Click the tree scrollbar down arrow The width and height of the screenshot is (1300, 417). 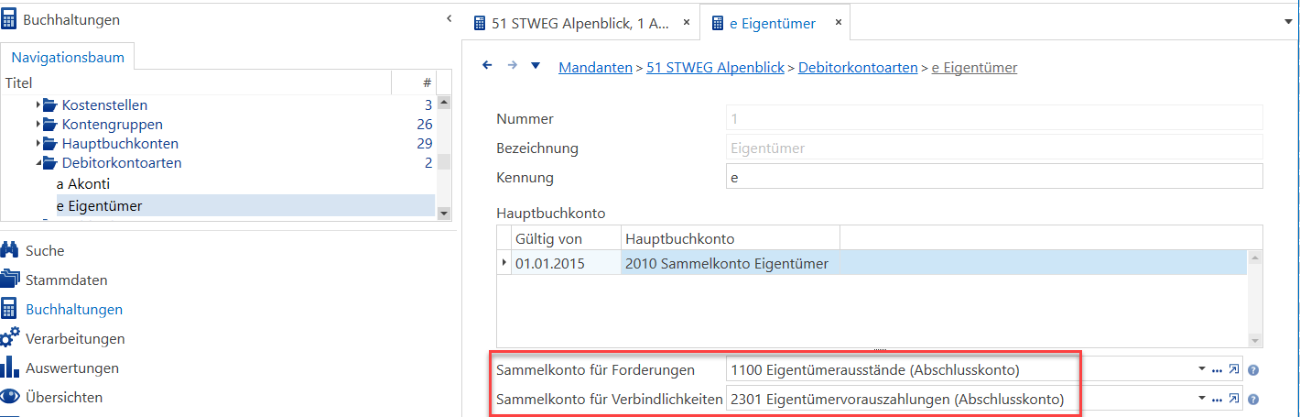443,212
